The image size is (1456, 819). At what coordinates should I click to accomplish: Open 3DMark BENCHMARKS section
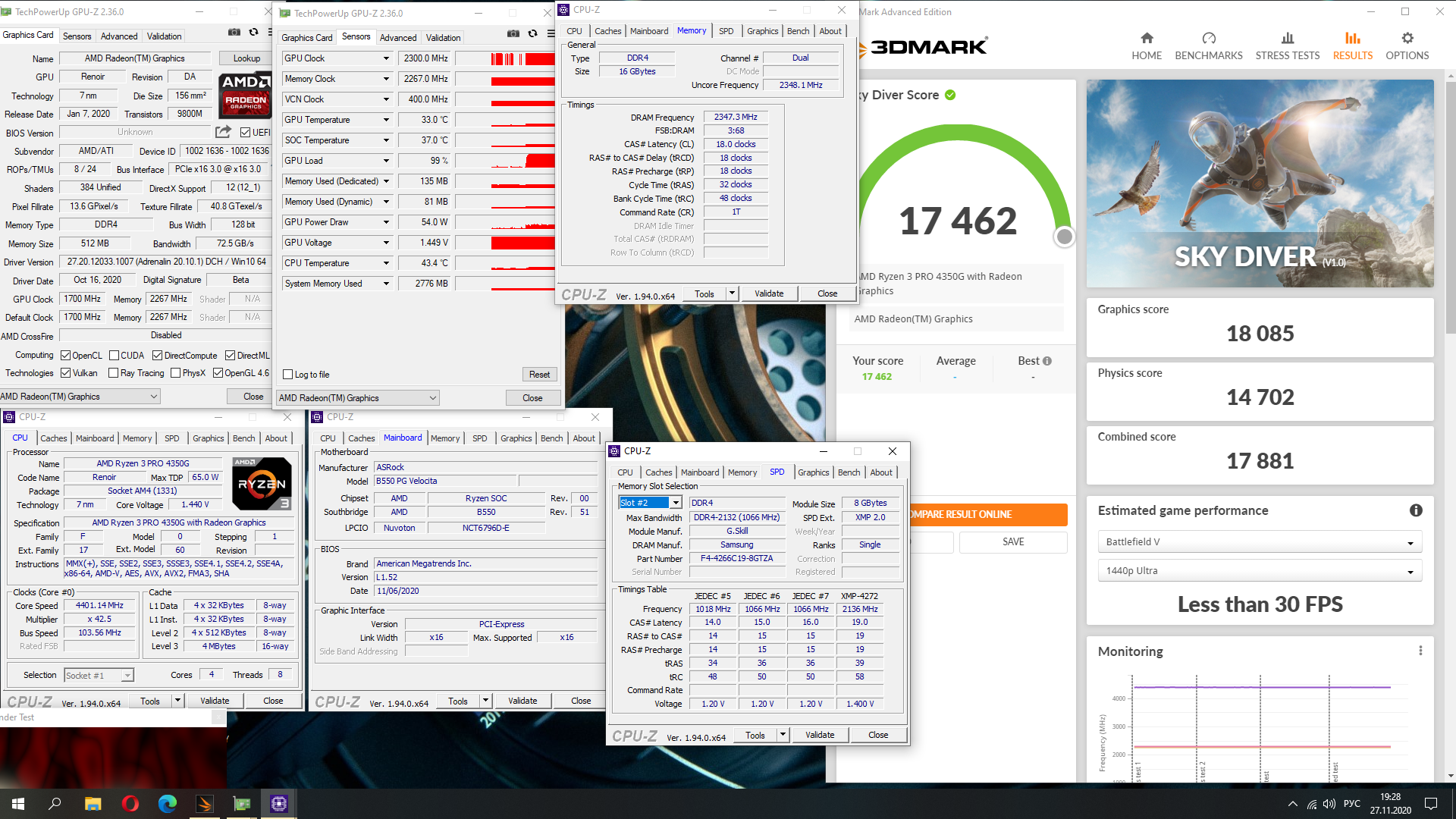point(1208,46)
